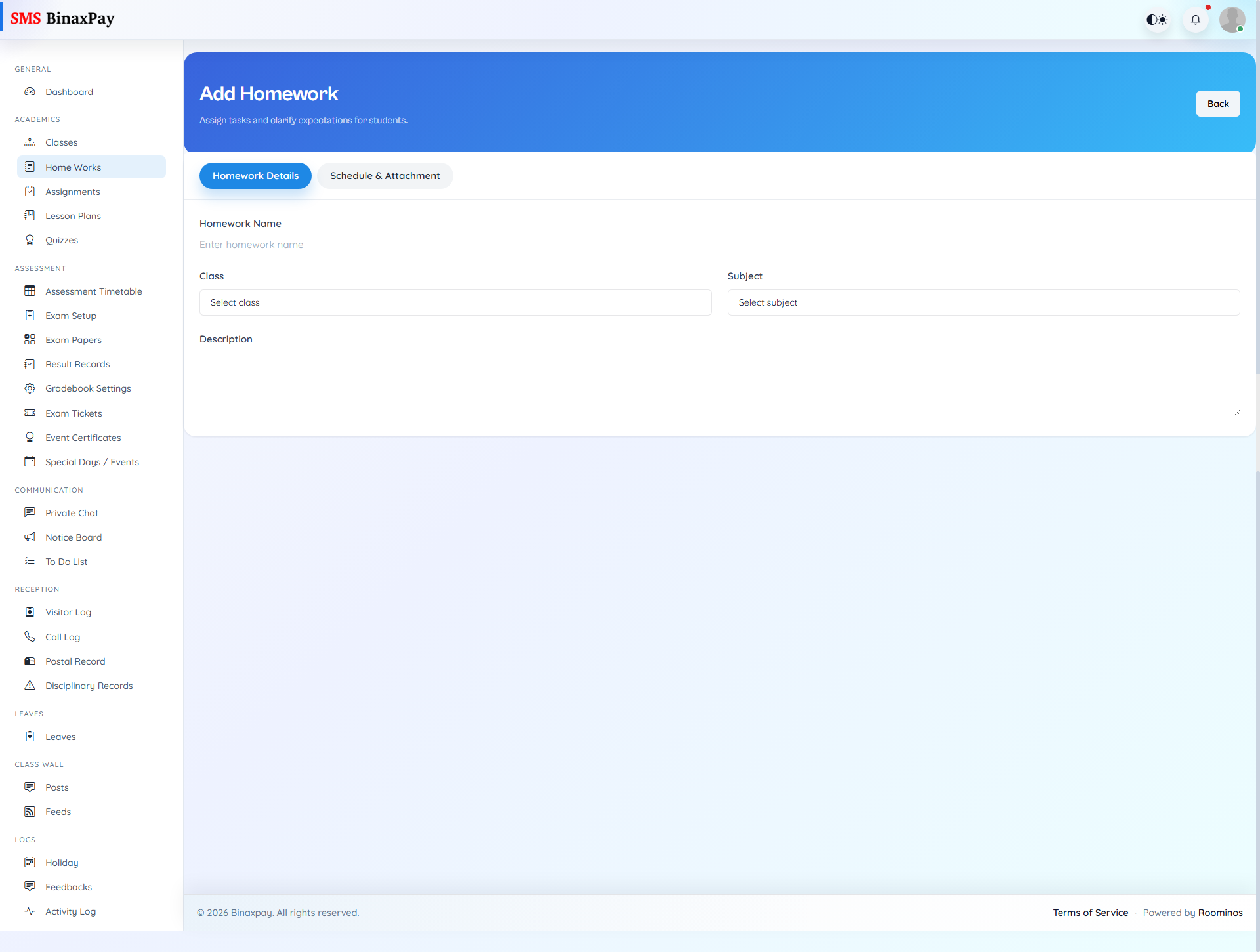Select the Private Chat icon

click(30, 512)
